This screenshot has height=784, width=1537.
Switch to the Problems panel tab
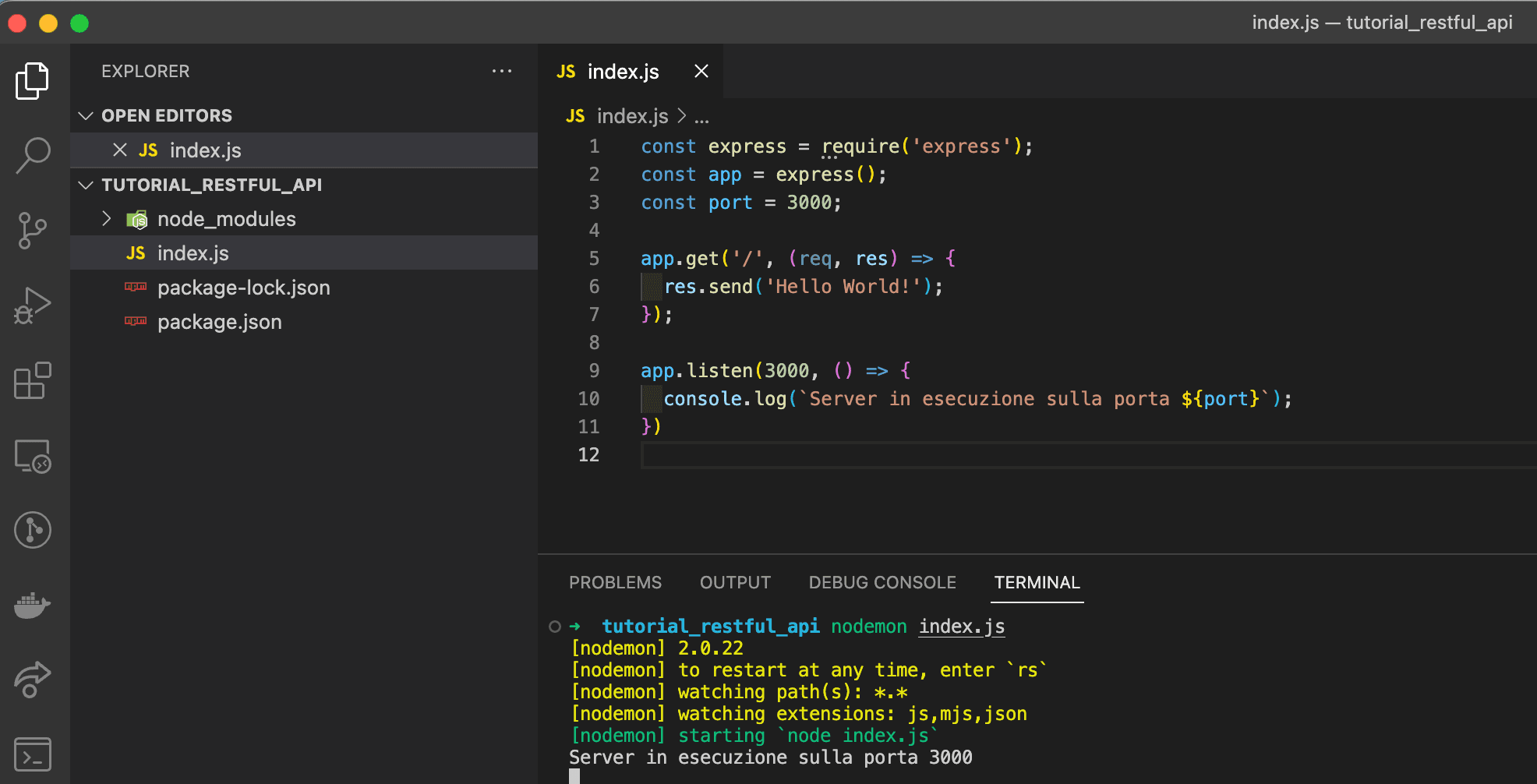click(615, 582)
